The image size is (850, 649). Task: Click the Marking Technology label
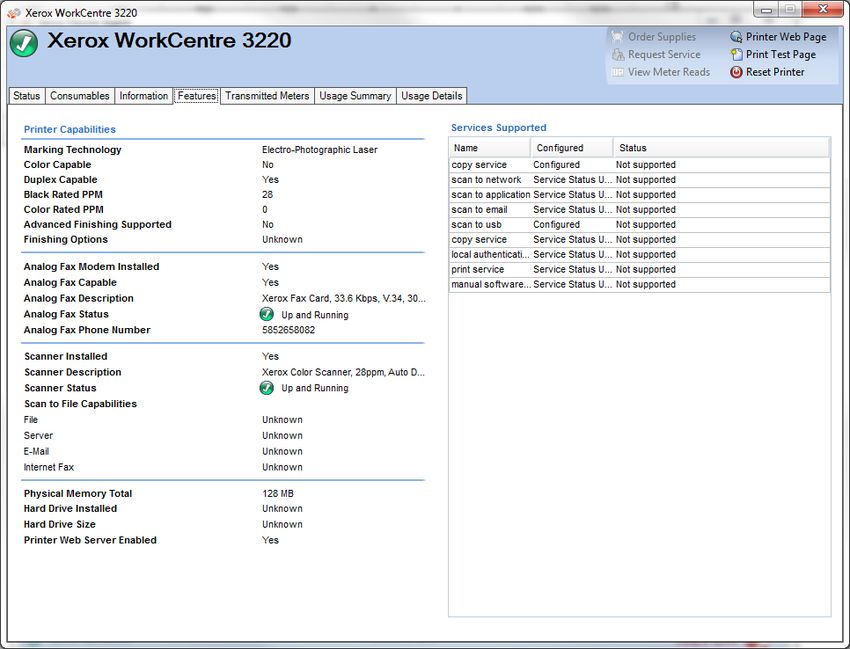[x=73, y=150]
